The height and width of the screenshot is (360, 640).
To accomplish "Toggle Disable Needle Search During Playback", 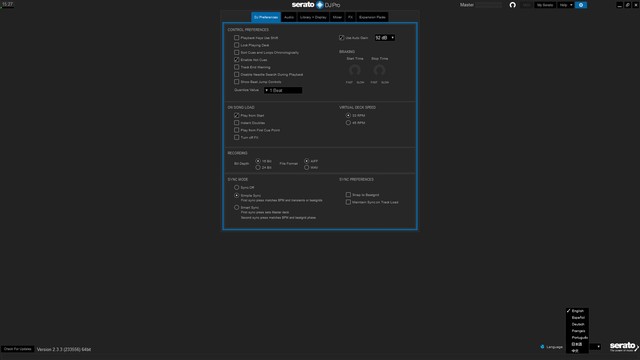I will point(236,74).
